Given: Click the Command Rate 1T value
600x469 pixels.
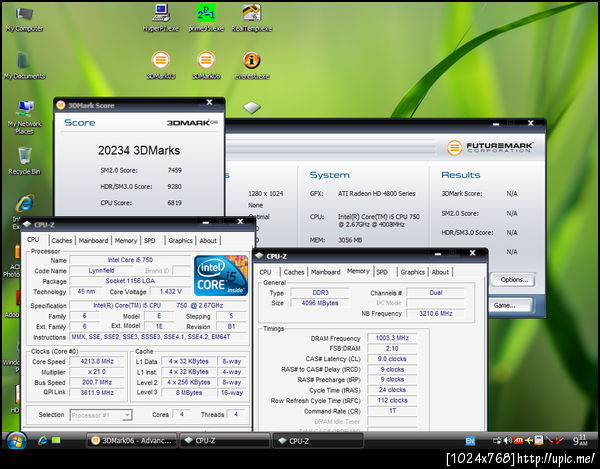Looking at the screenshot, I should tap(392, 411).
